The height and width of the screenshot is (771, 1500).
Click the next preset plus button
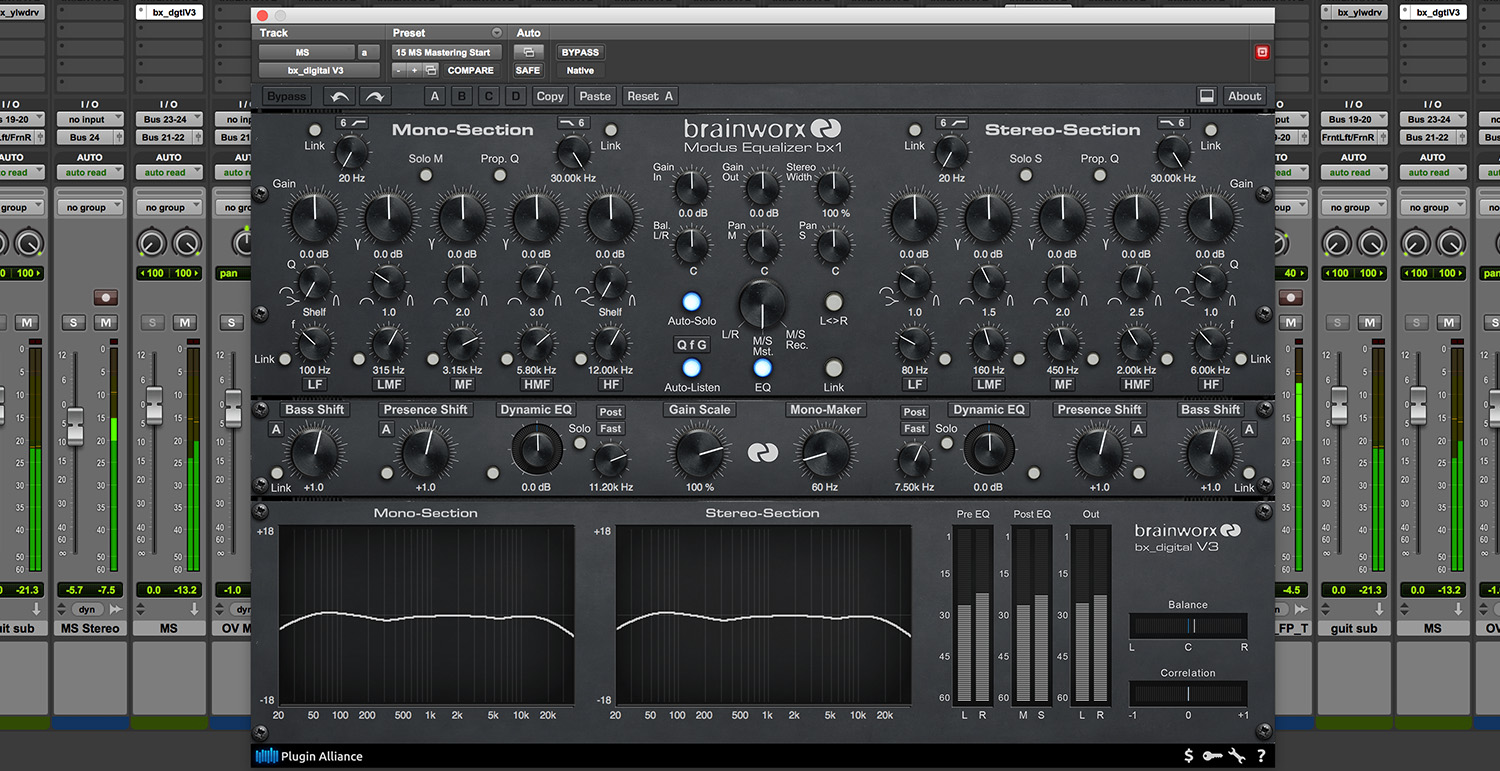pyautogui.click(x=414, y=70)
